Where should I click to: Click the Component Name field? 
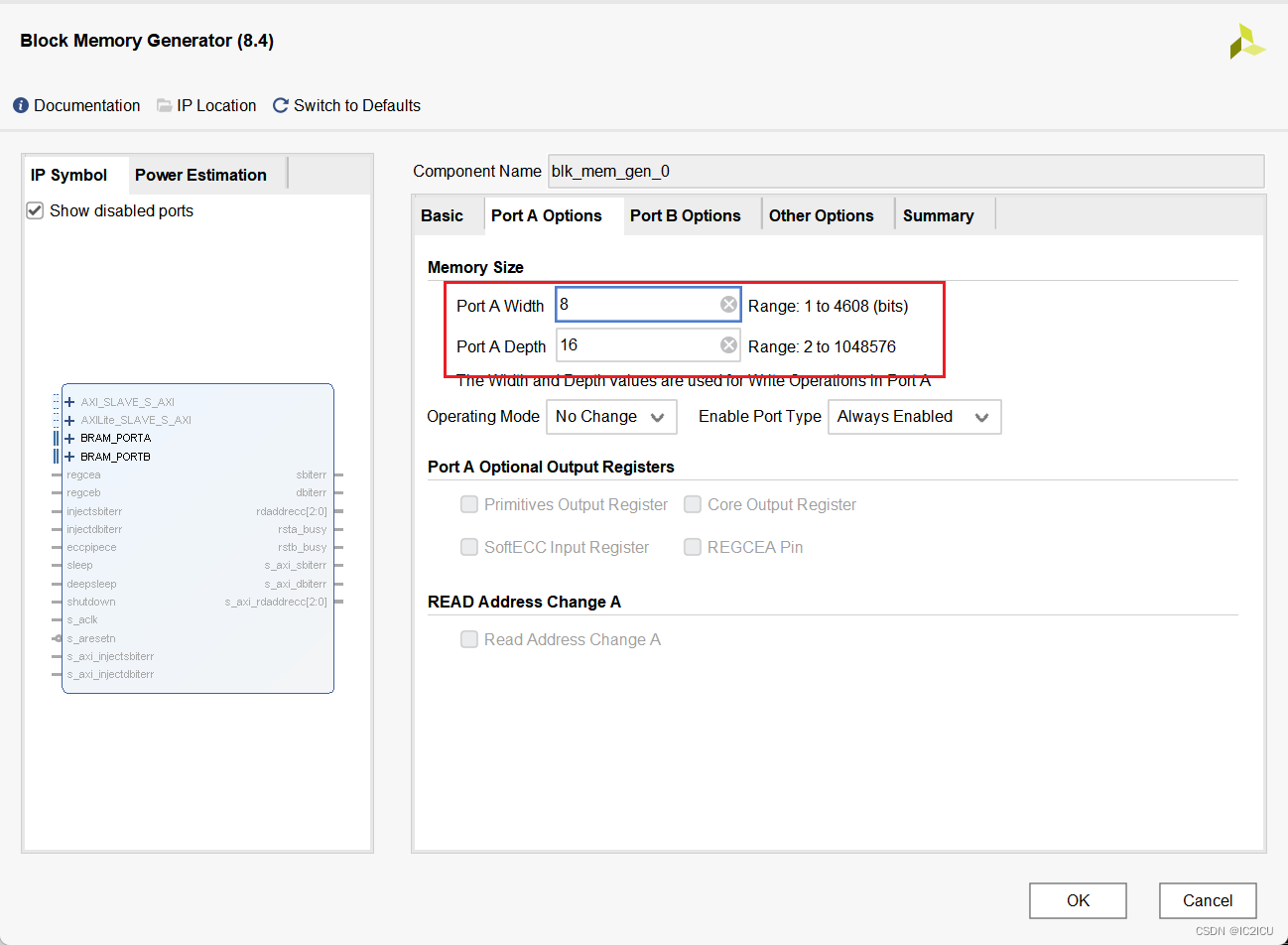pyautogui.click(x=906, y=171)
